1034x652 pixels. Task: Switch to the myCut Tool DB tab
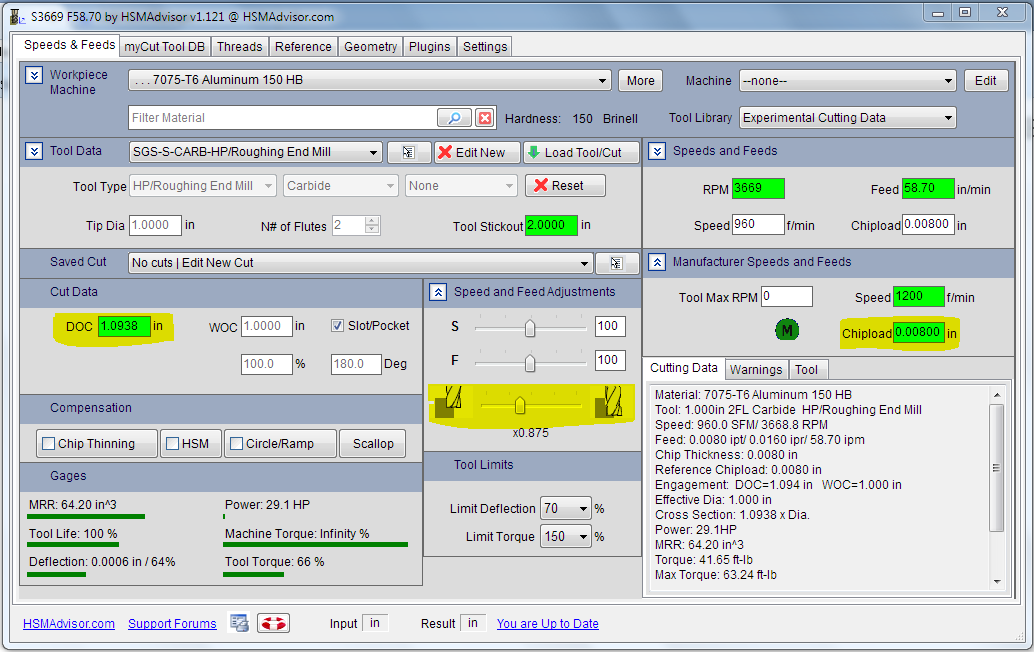(x=164, y=46)
